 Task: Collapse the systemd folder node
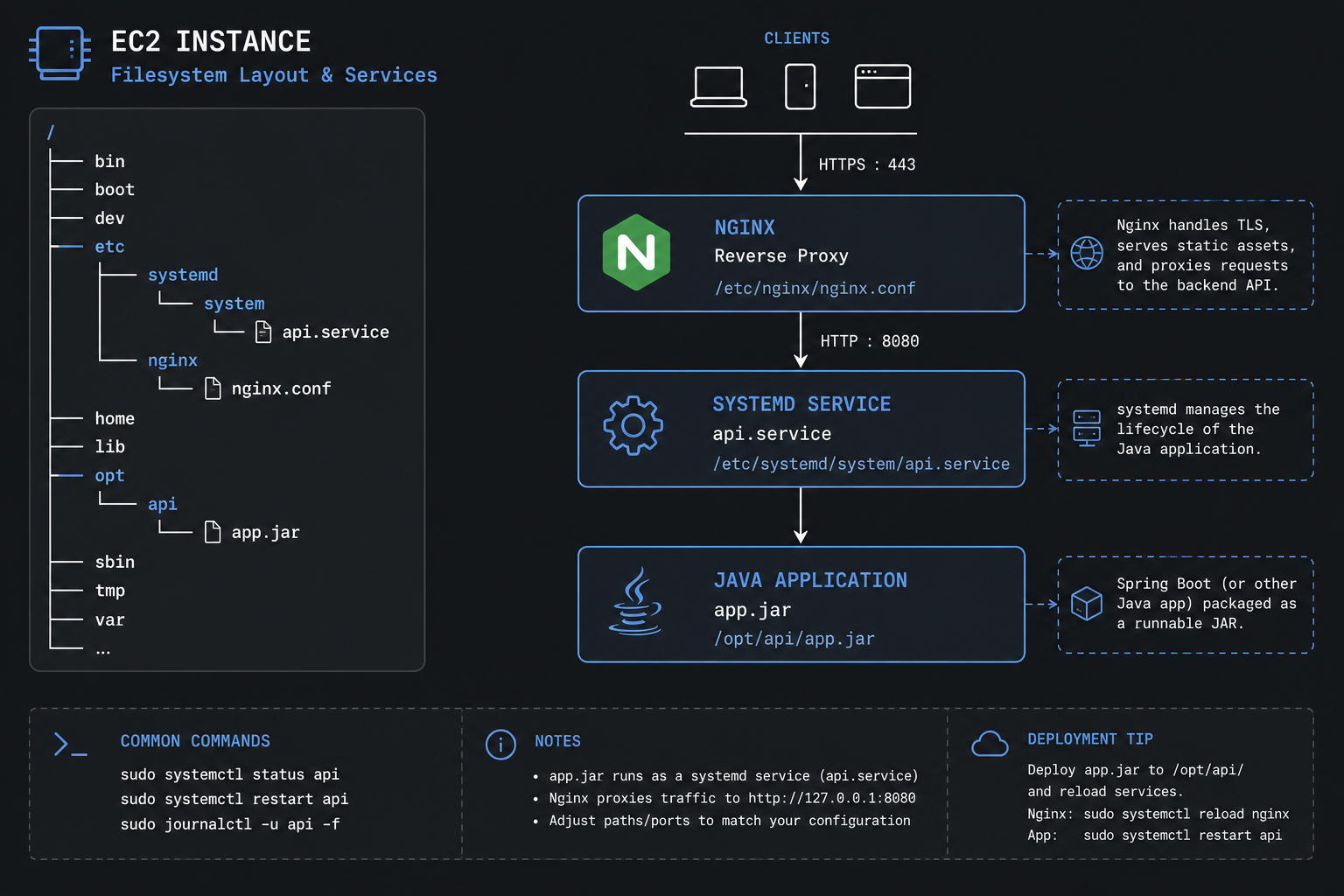click(x=183, y=275)
